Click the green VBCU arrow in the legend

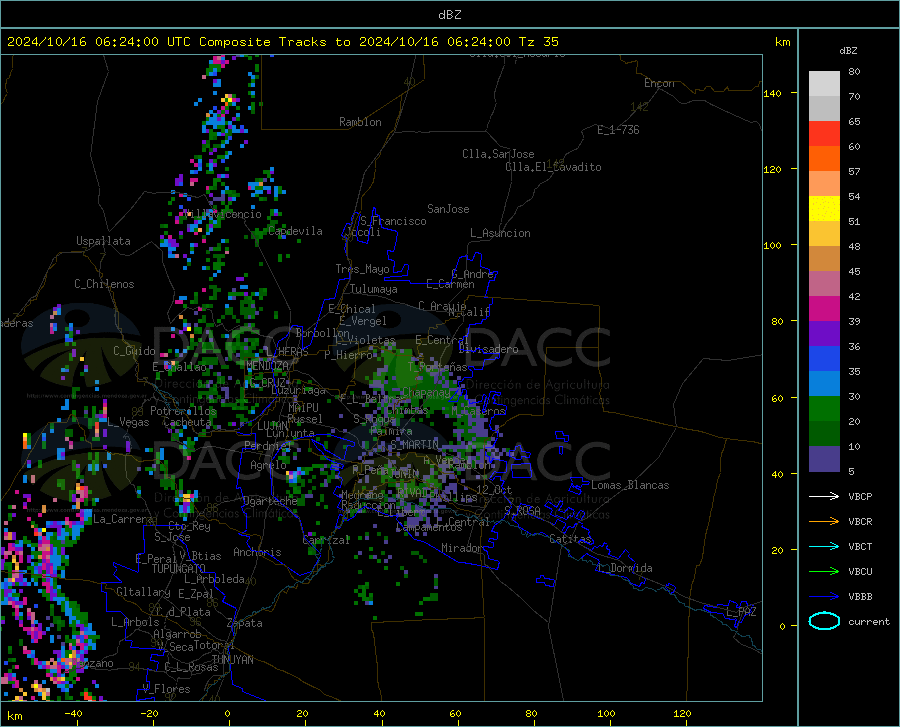click(824, 572)
